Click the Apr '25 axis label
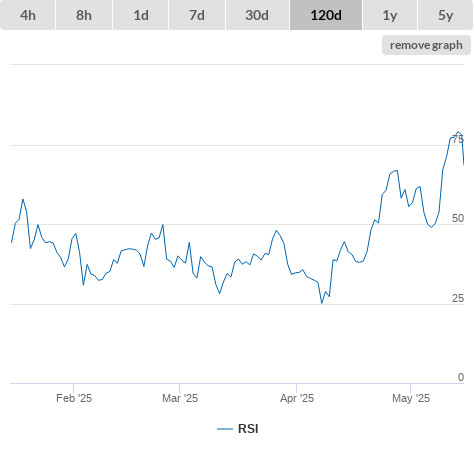The width and height of the screenshot is (474, 455). (x=297, y=398)
